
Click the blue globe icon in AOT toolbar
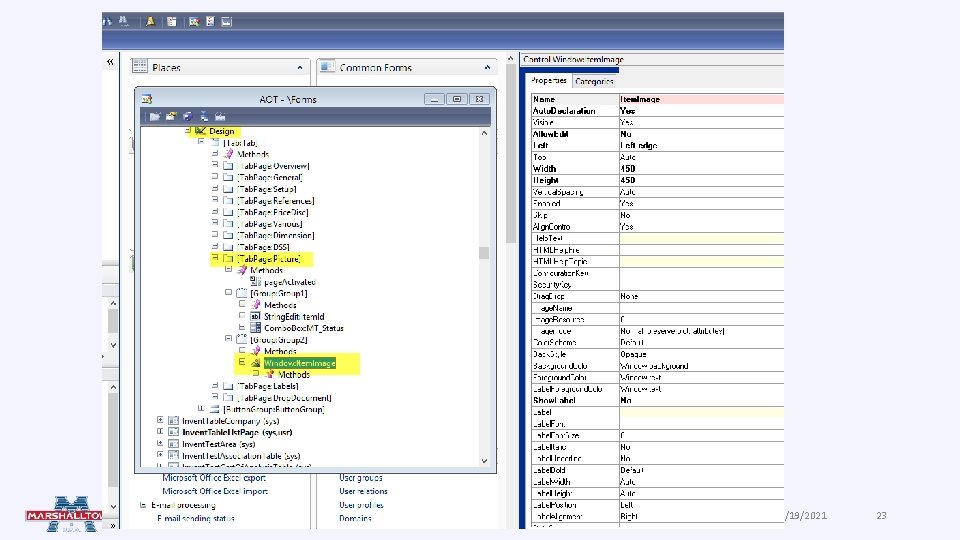tap(187, 116)
